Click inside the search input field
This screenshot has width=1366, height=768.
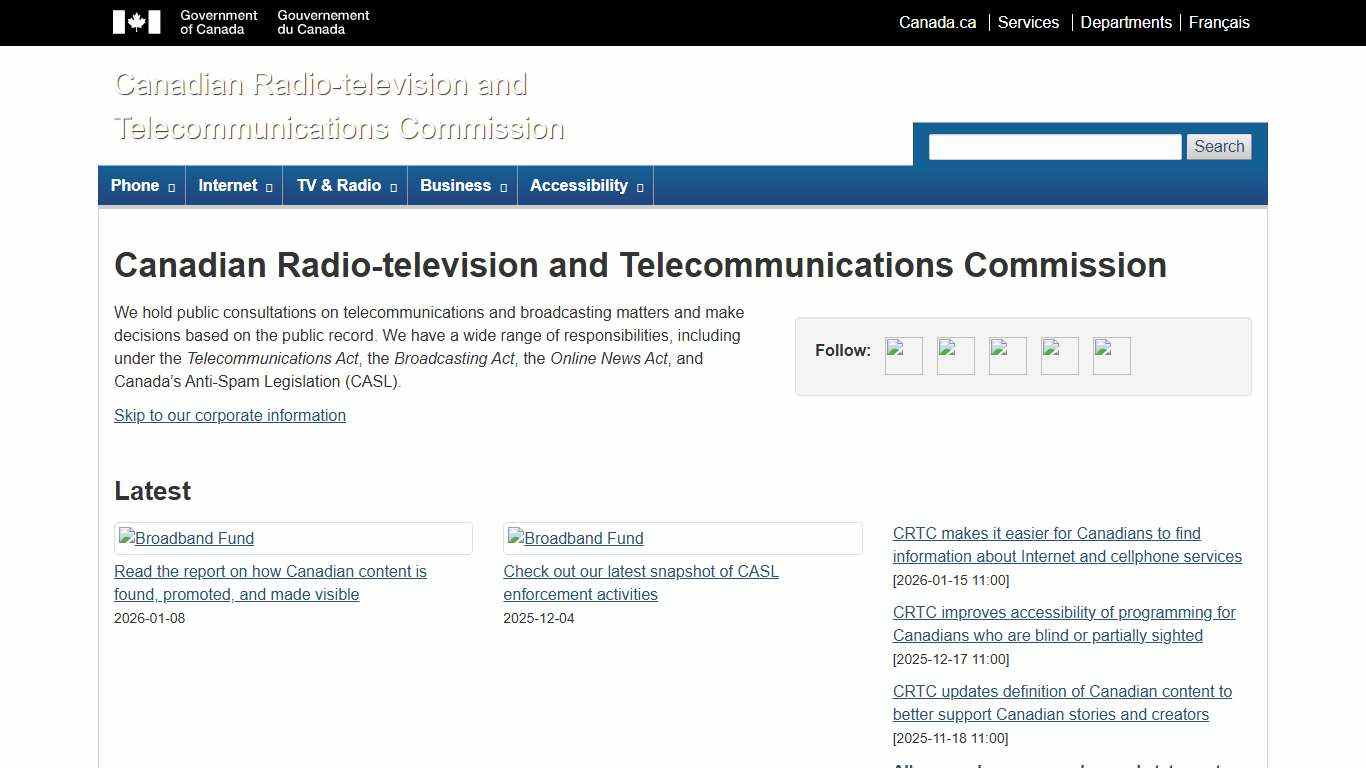[x=1054, y=146]
